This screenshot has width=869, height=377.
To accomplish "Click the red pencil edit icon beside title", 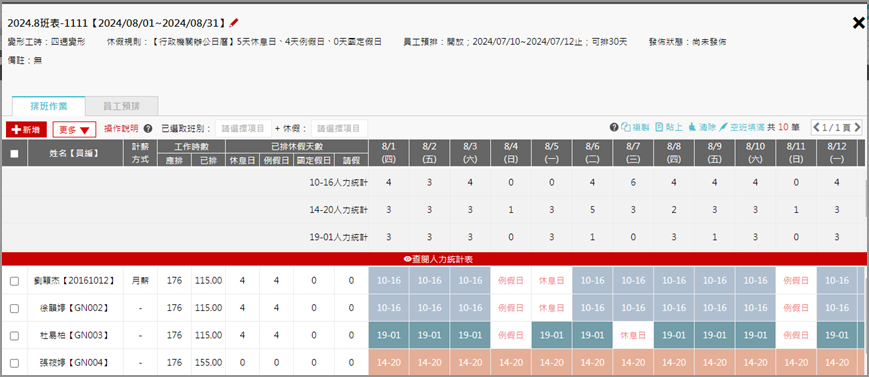I will (x=234, y=23).
